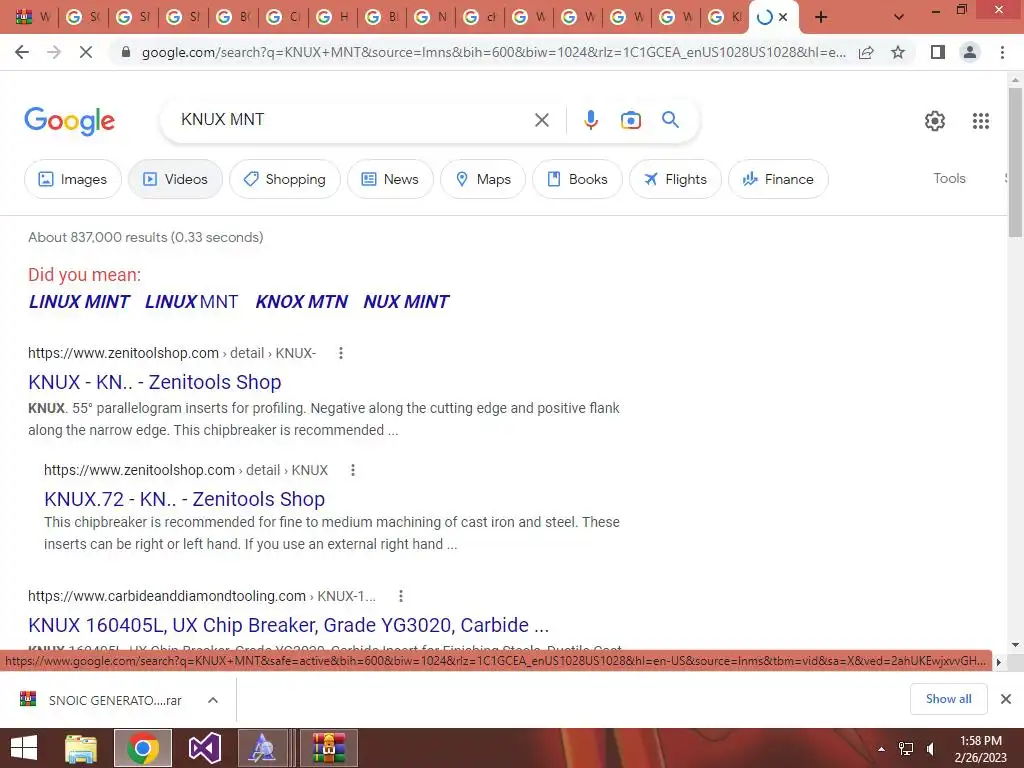Expand SNOIC GENERATO download options

213,700
